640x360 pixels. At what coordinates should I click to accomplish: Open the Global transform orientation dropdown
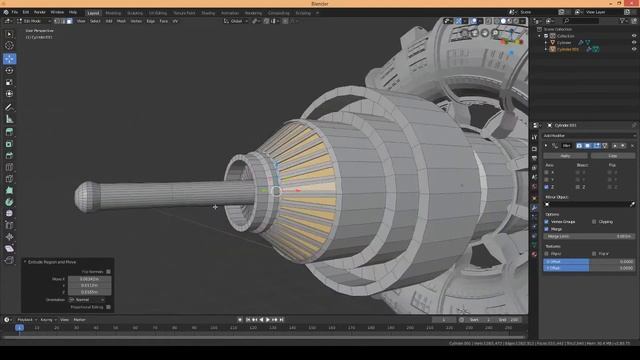coord(236,21)
